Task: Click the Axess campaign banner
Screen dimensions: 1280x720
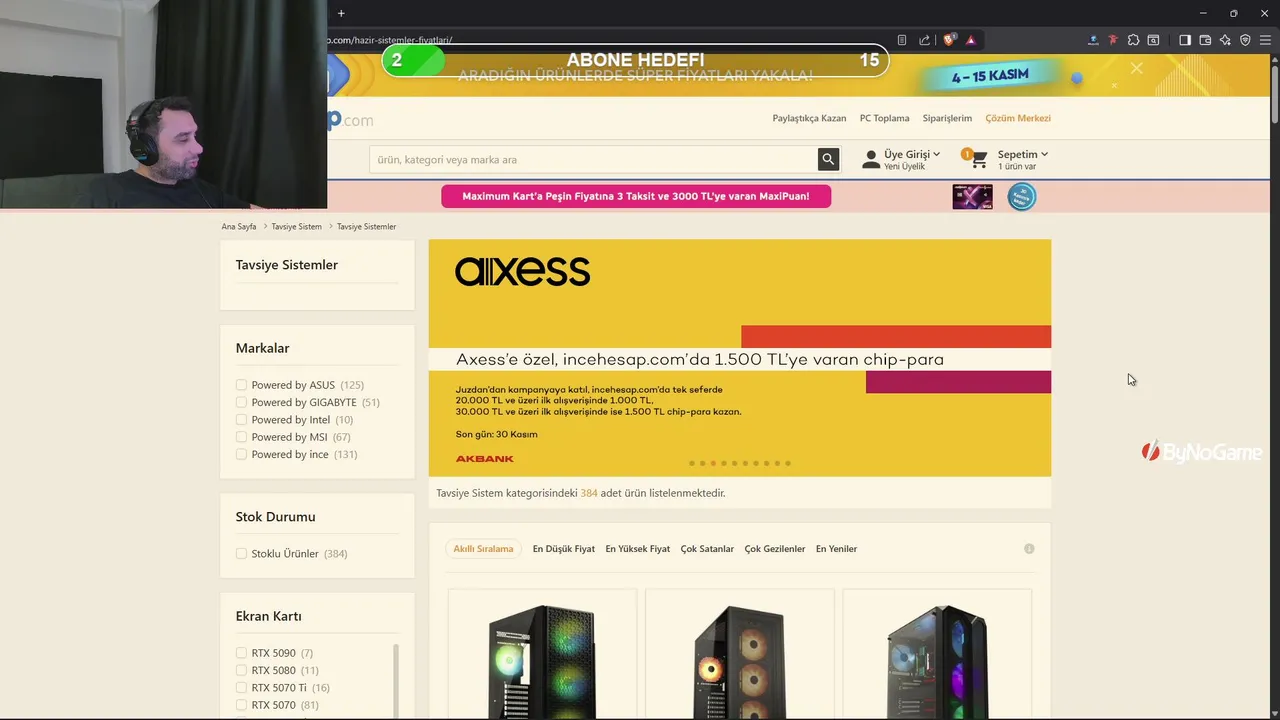Action: pyautogui.click(x=740, y=358)
